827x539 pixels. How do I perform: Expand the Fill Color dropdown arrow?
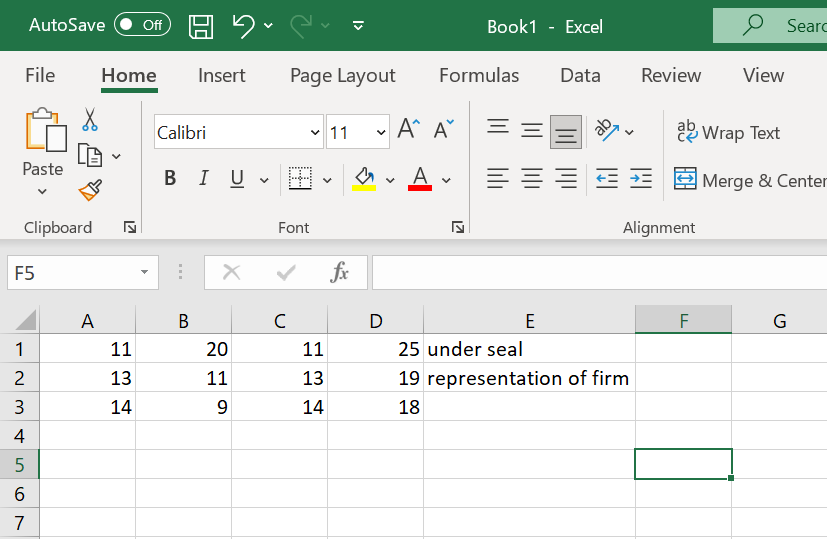pos(390,180)
